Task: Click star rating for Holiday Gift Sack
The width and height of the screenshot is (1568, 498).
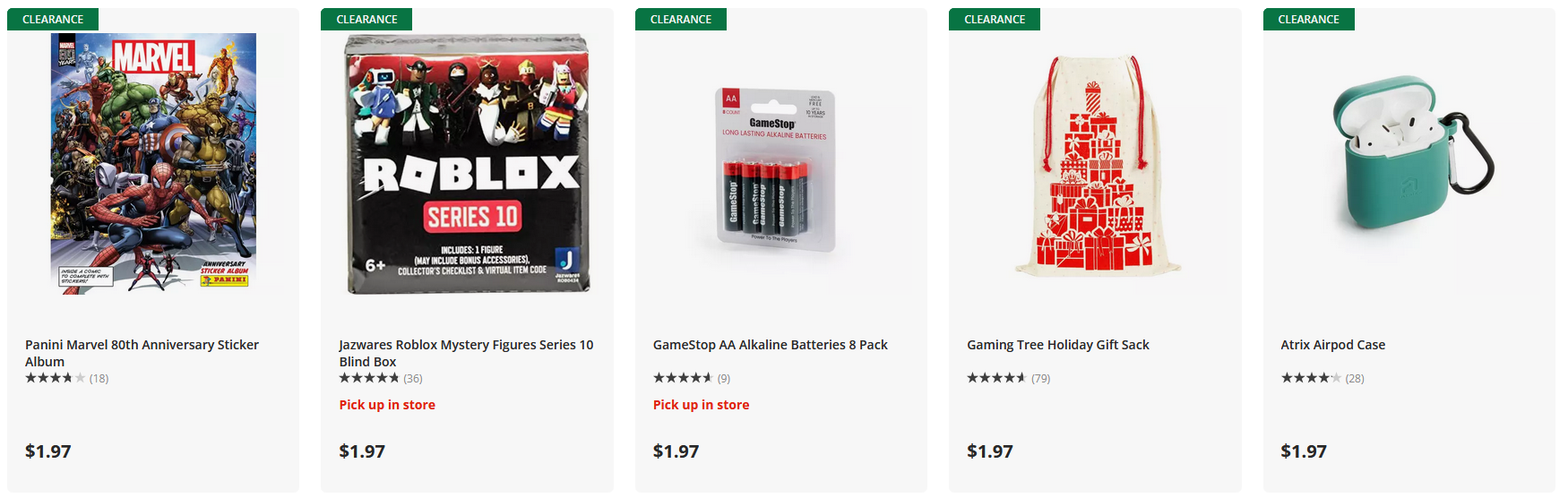Action: [x=996, y=378]
